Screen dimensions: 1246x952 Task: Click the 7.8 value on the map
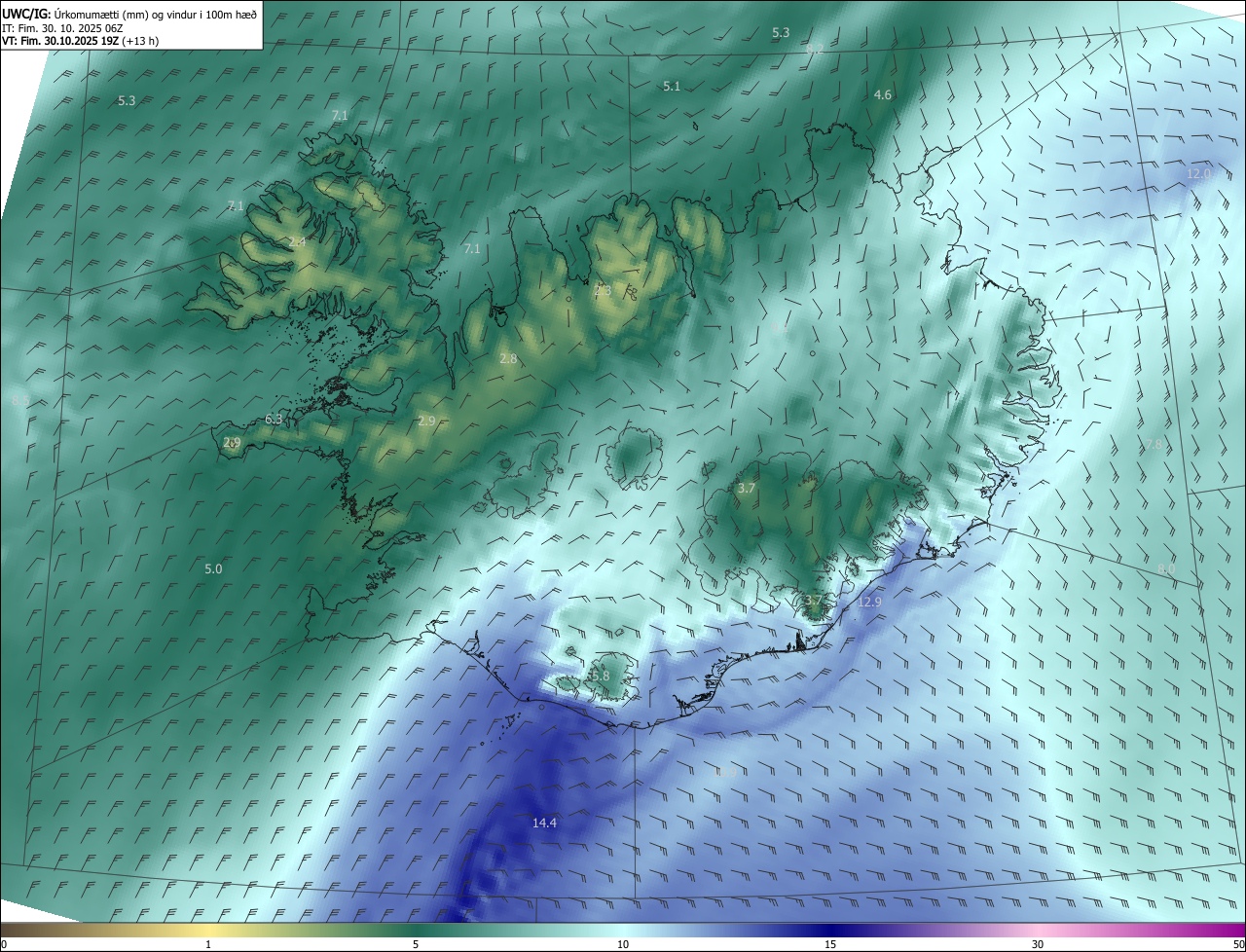1154,445
